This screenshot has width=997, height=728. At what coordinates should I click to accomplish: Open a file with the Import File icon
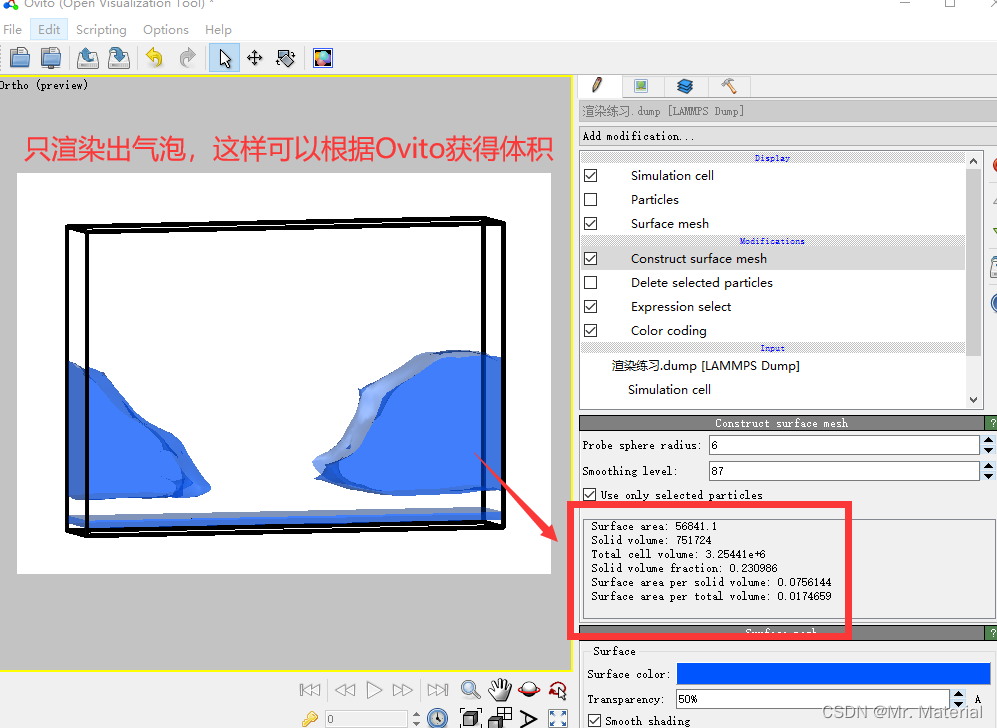[20, 58]
